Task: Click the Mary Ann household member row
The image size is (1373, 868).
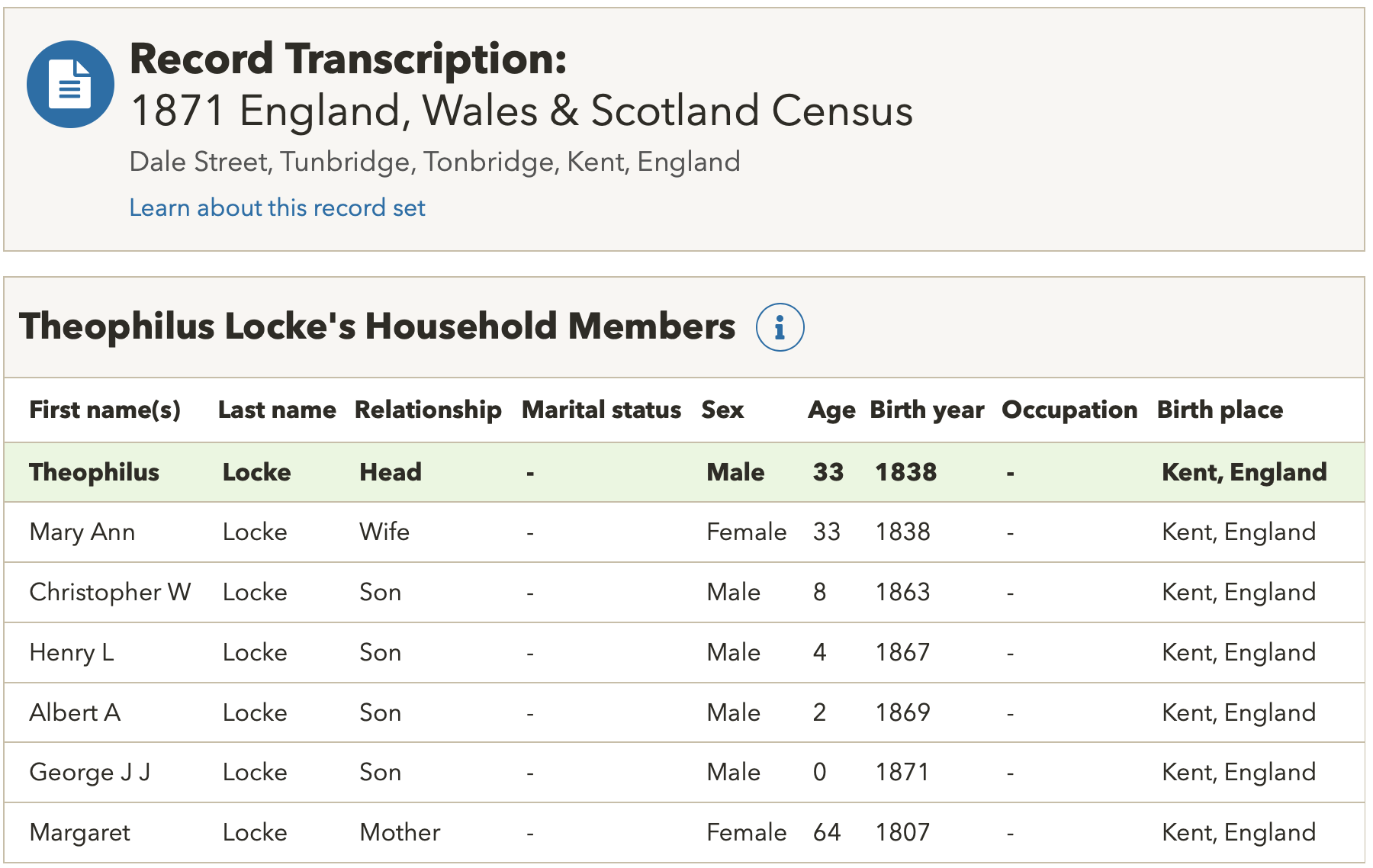Action: click(x=82, y=532)
